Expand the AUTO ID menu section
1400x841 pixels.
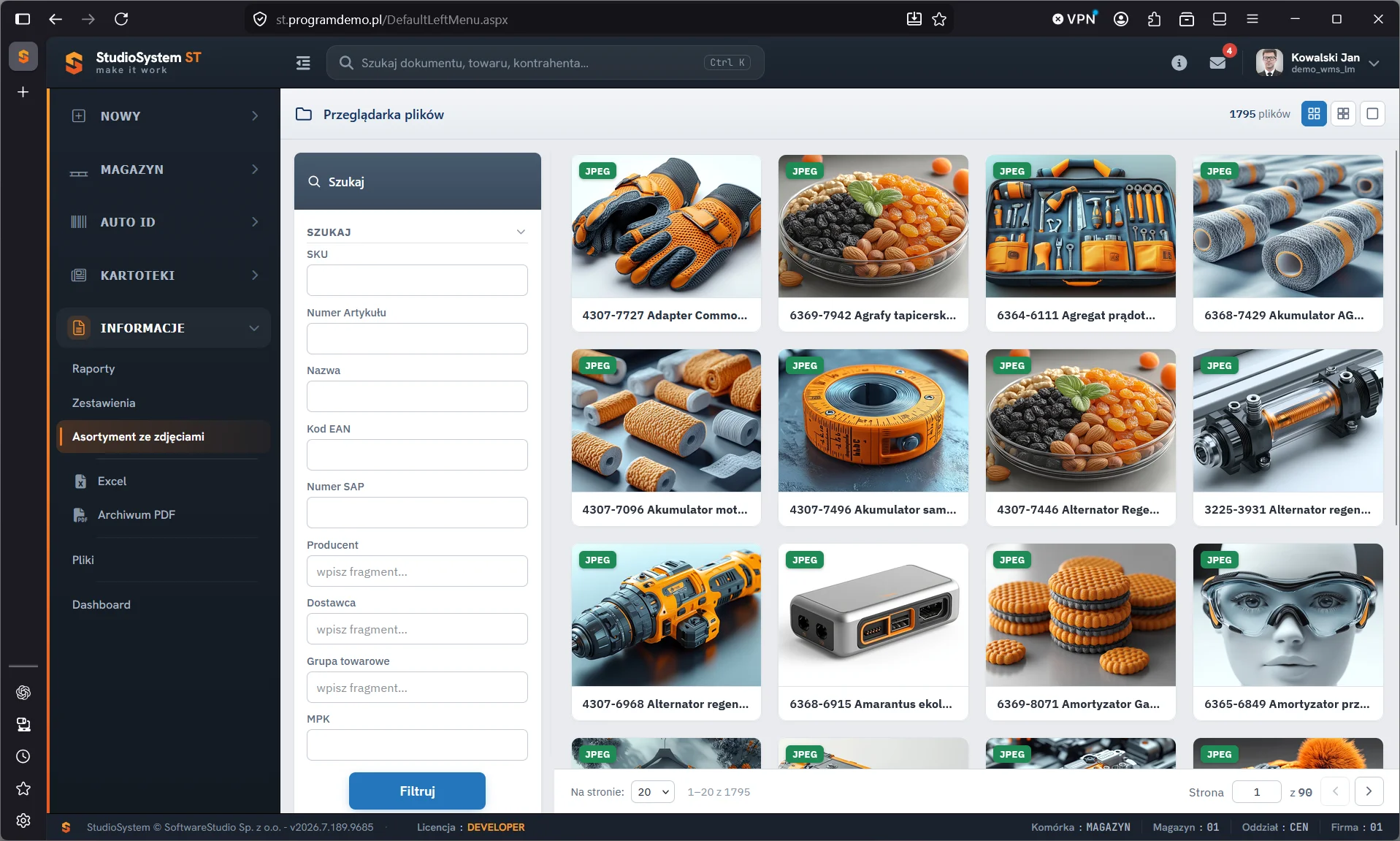(164, 221)
